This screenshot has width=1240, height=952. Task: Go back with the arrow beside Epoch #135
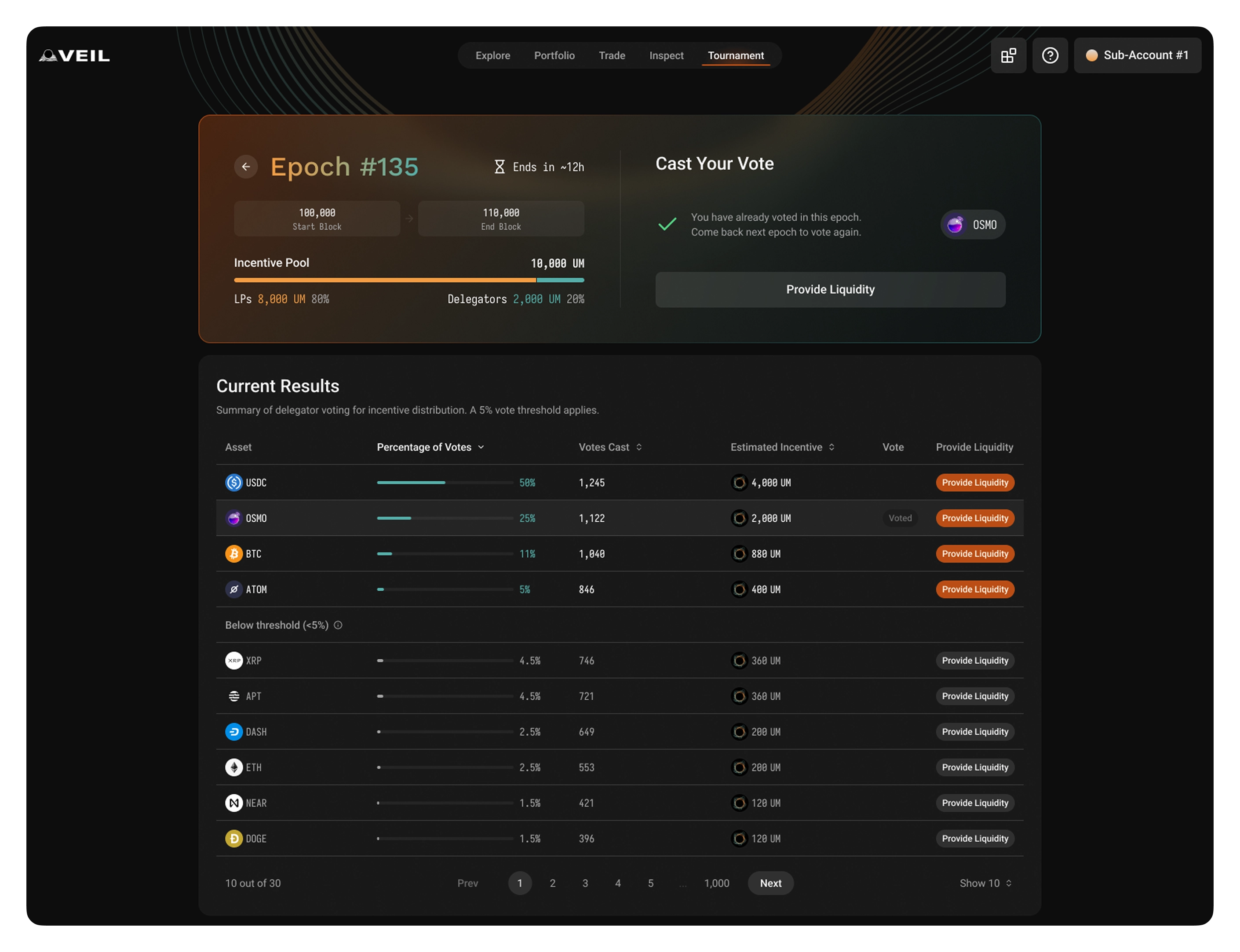245,167
